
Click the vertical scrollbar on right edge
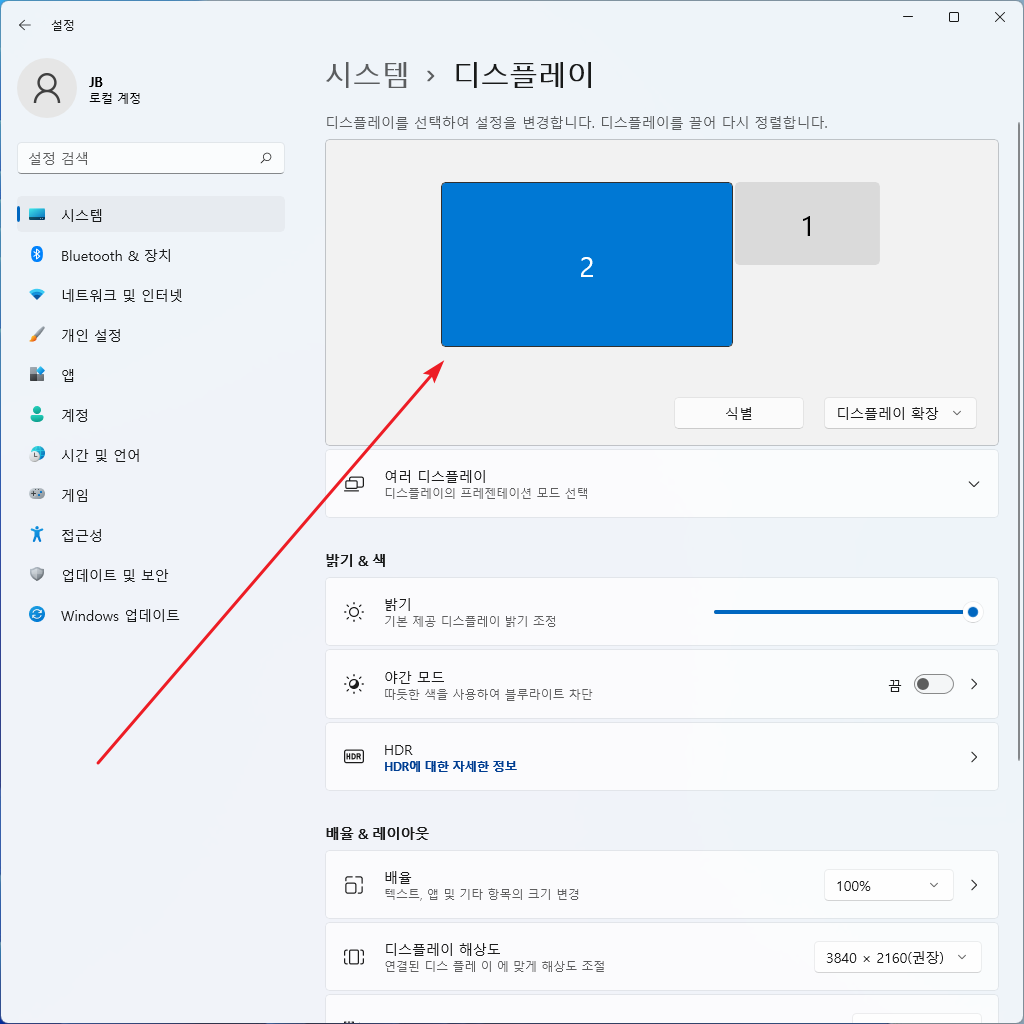click(x=1018, y=441)
